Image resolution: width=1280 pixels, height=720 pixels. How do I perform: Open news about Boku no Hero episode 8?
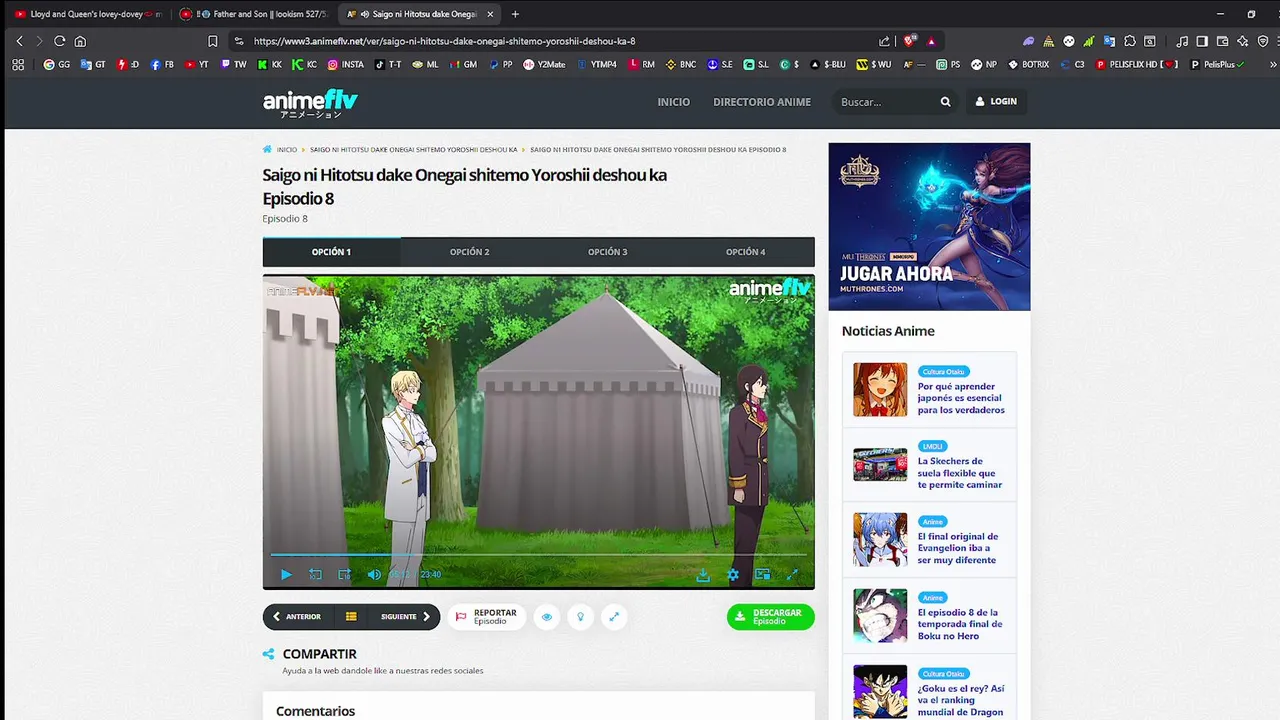point(959,624)
